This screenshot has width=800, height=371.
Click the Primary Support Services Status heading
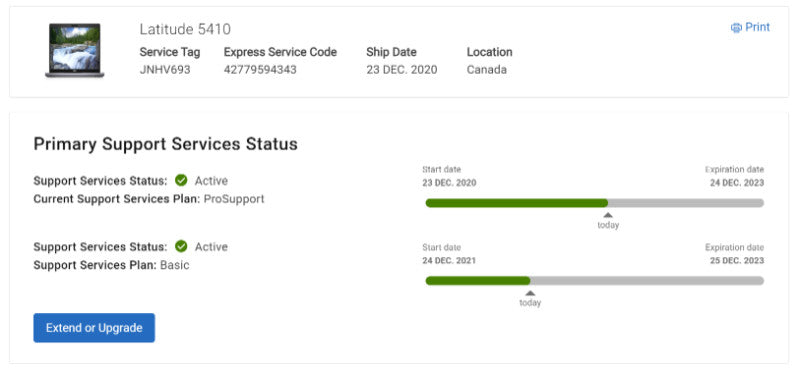tap(165, 144)
